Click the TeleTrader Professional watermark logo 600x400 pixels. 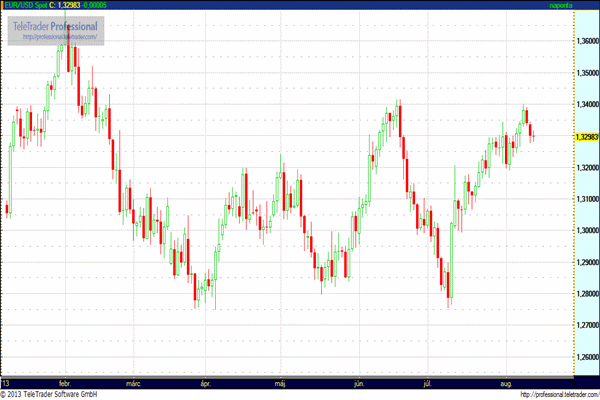(56, 25)
